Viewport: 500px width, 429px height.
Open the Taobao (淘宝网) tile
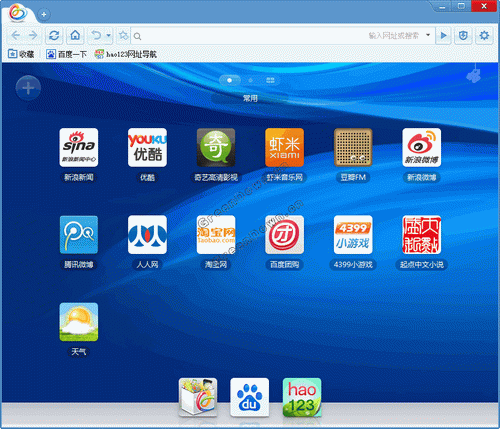(216, 235)
